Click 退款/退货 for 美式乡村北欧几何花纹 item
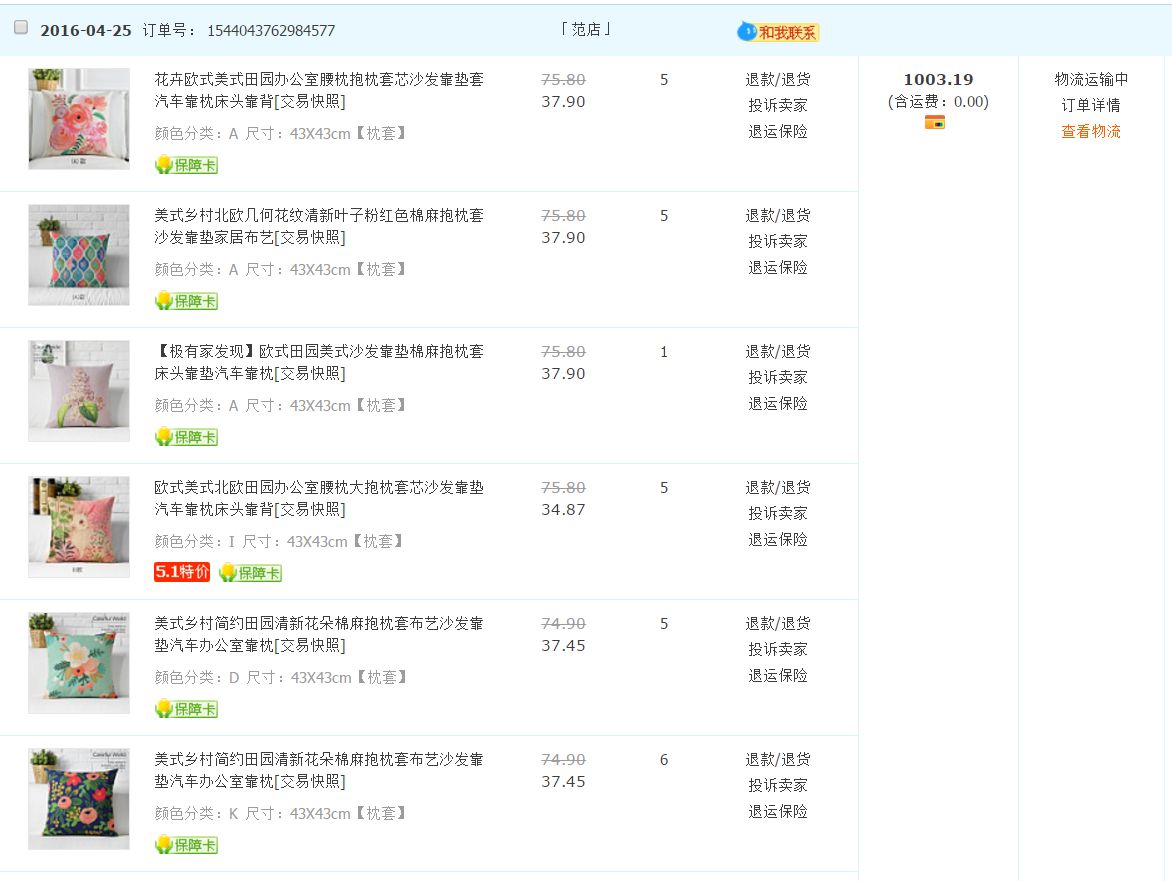This screenshot has height=881, width=1172. point(778,215)
